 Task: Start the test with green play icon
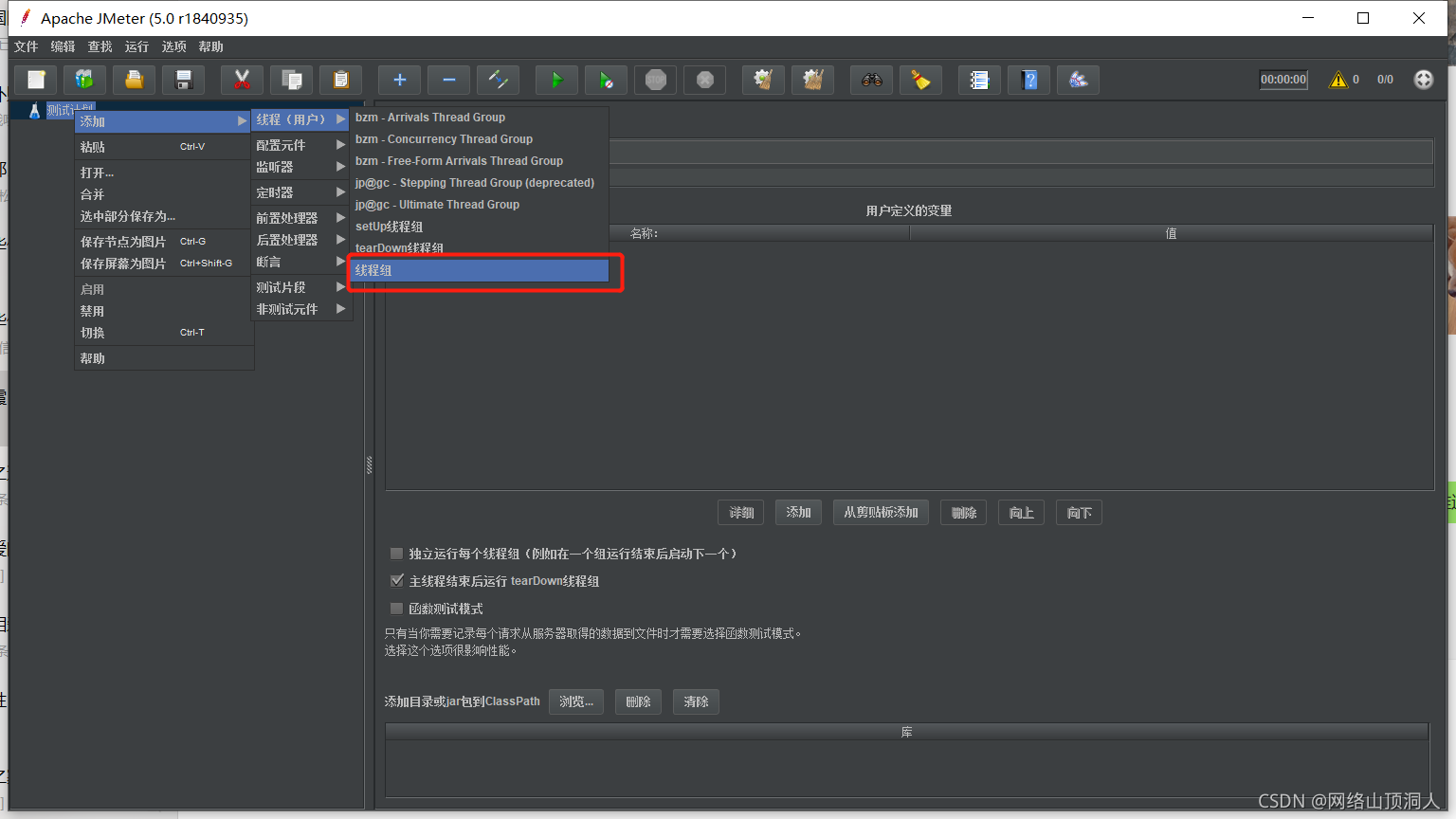coord(557,80)
